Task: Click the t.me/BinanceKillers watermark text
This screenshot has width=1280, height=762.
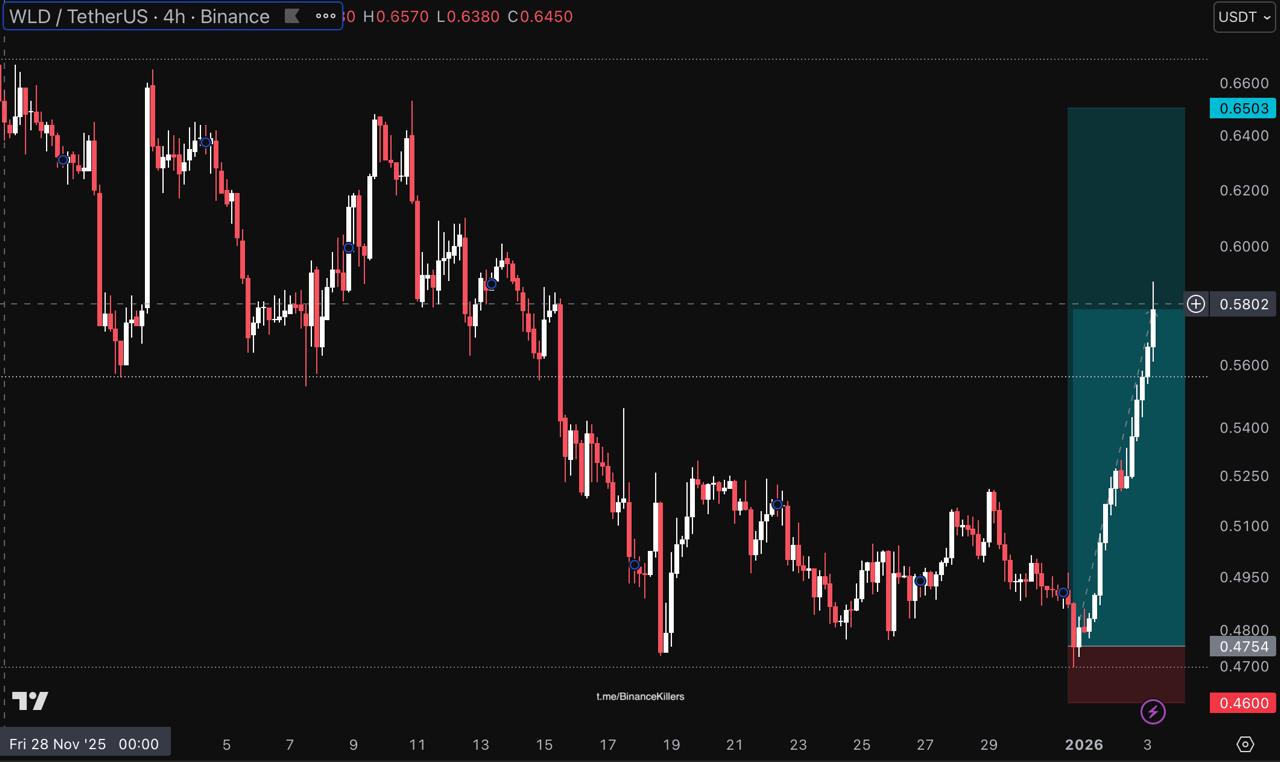Action: click(640, 696)
